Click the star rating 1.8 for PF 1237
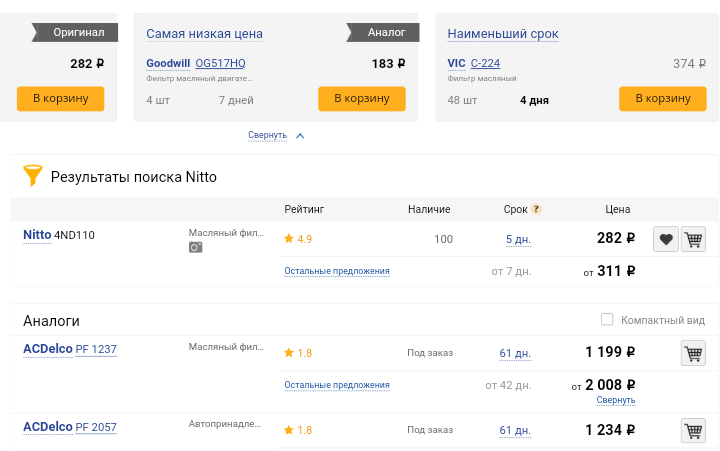This screenshot has height=451, width=720. [298, 353]
